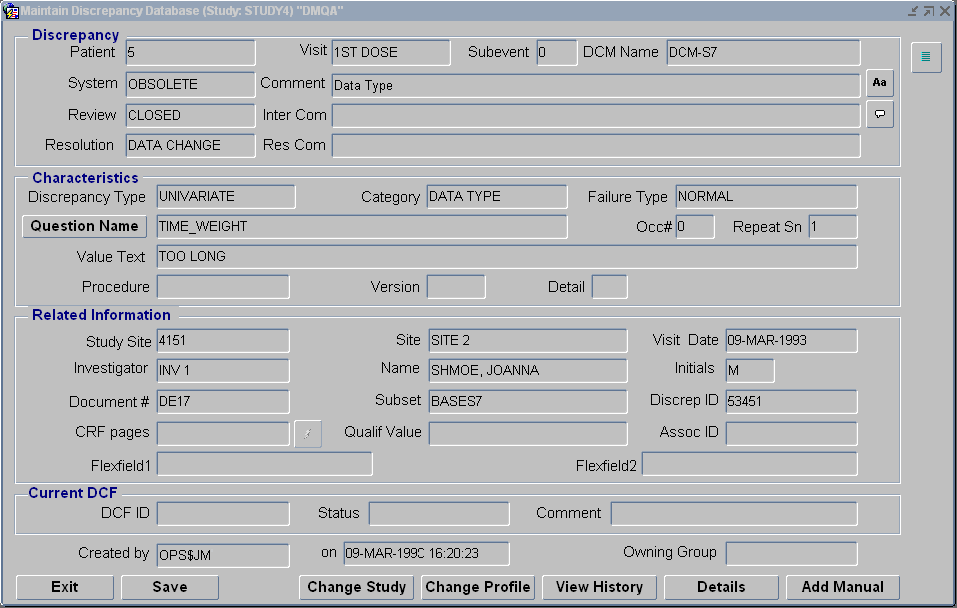Click the application icon in the title bar
Image resolution: width=957 pixels, height=608 pixels.
11,10
